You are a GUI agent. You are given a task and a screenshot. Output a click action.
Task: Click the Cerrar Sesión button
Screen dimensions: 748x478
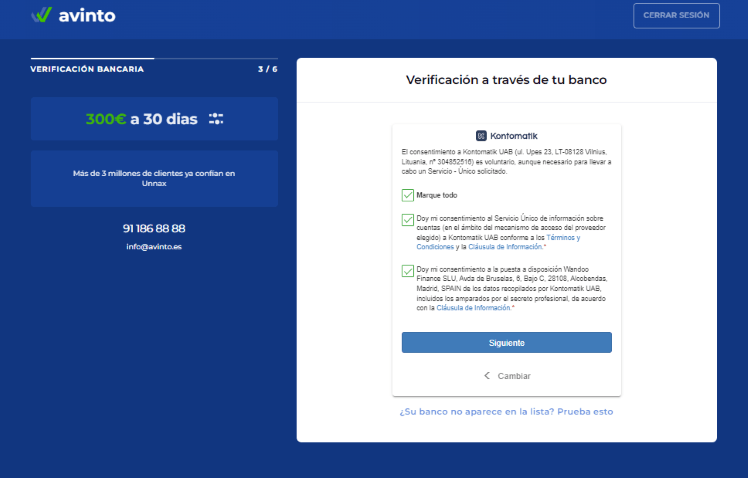676,16
